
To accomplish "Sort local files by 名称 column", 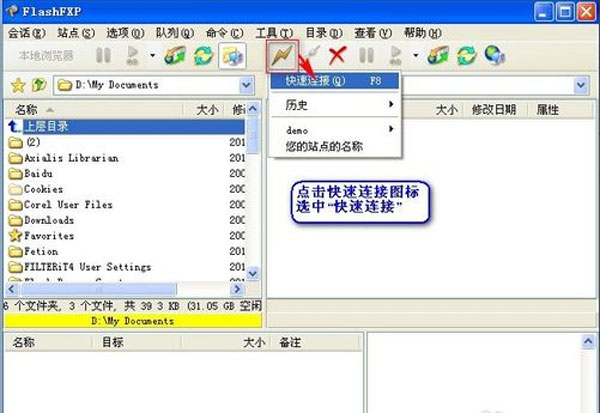I will coord(95,110).
